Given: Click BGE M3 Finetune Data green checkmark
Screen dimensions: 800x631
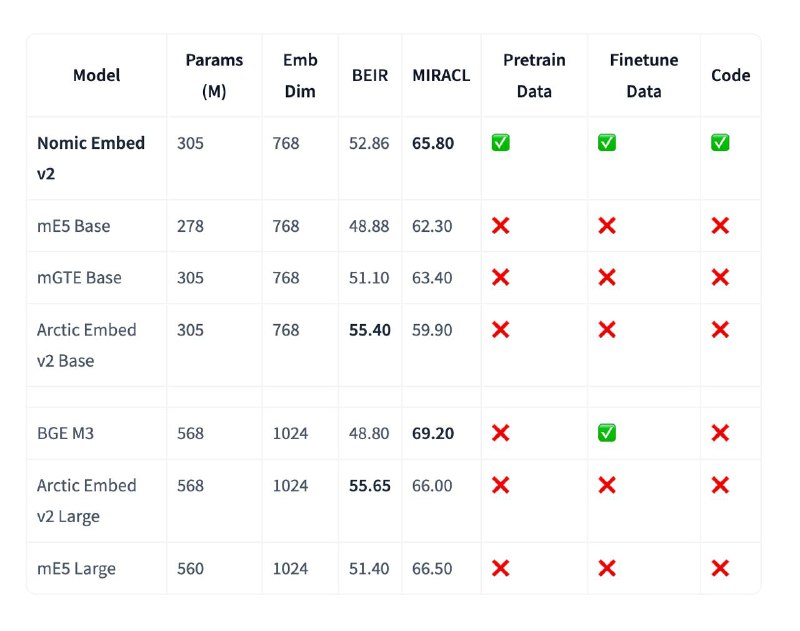Looking at the screenshot, I should pos(607,433).
